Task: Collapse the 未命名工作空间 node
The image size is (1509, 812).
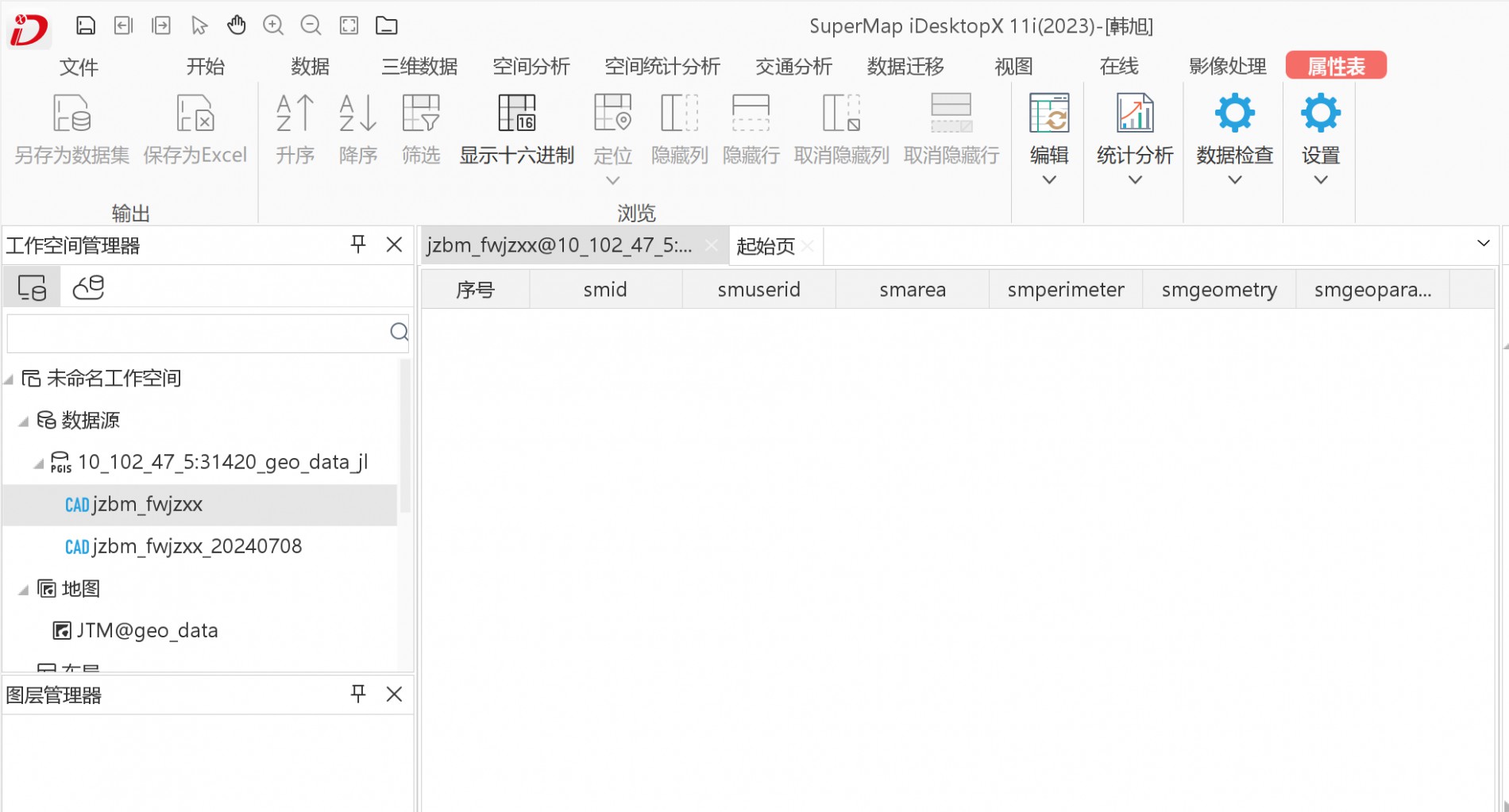Action: coord(9,379)
